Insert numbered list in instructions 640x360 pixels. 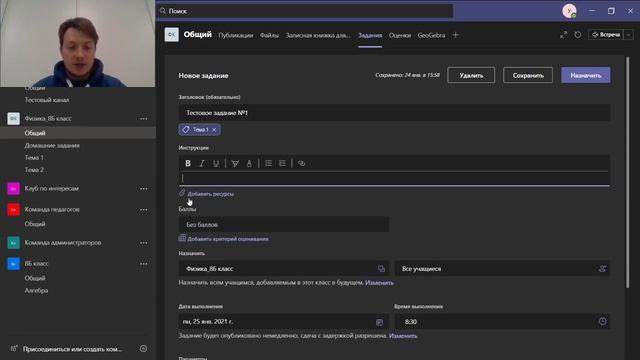[282, 163]
